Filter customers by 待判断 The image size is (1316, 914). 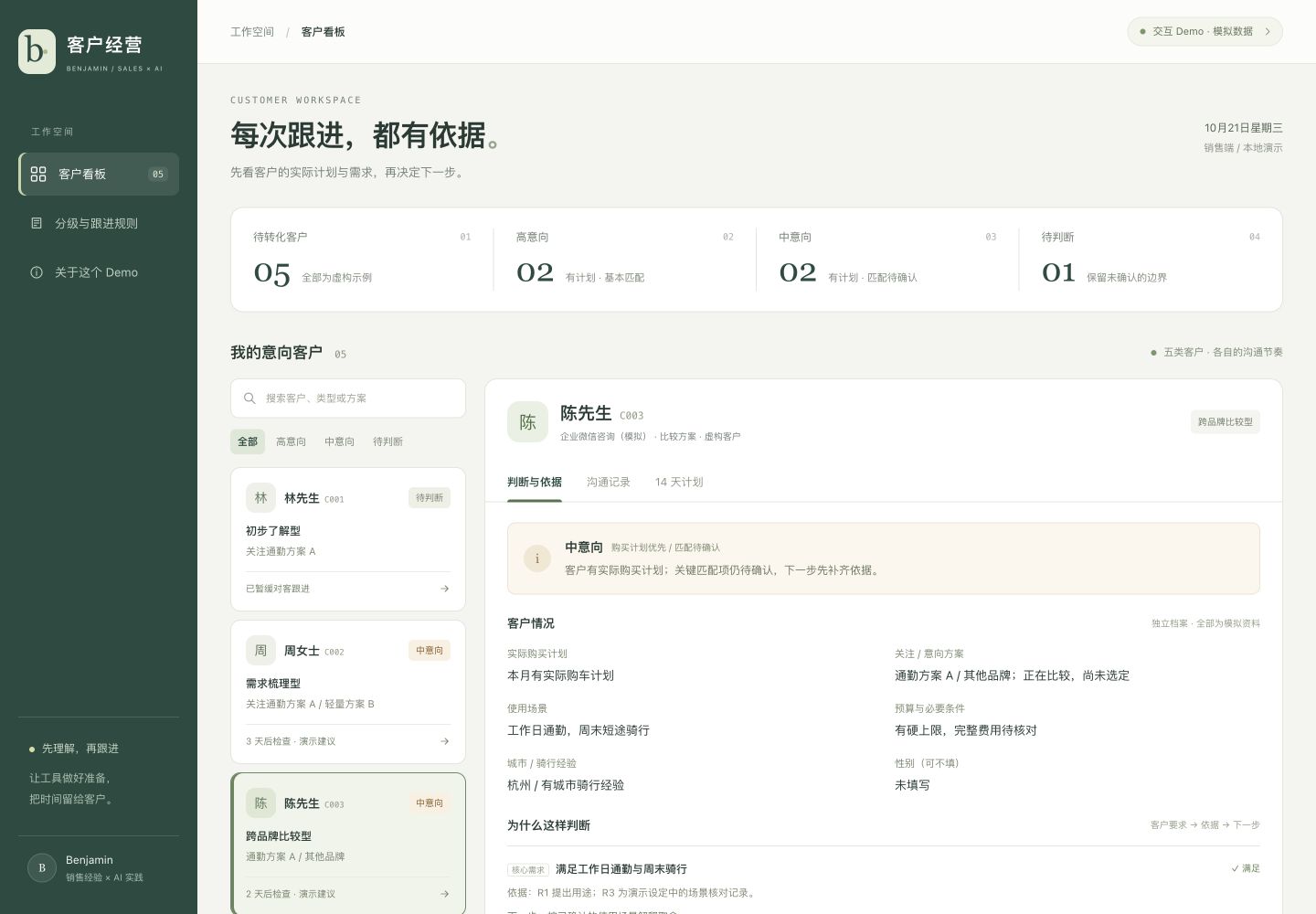(387, 441)
